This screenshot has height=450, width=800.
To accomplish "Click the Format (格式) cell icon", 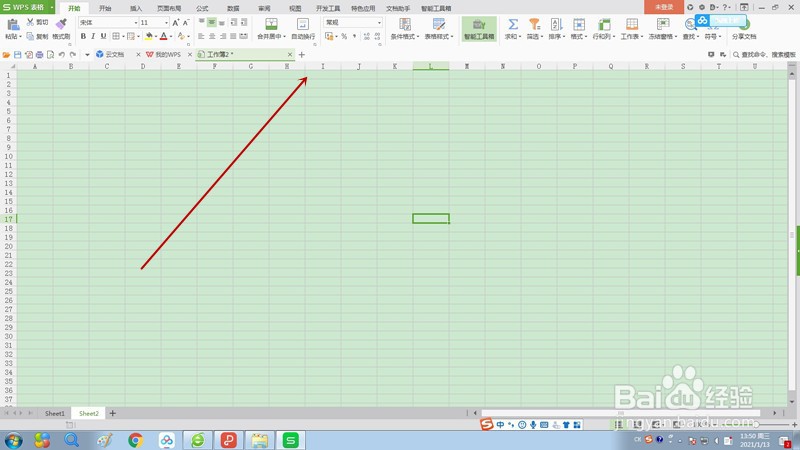I will pyautogui.click(x=579, y=24).
